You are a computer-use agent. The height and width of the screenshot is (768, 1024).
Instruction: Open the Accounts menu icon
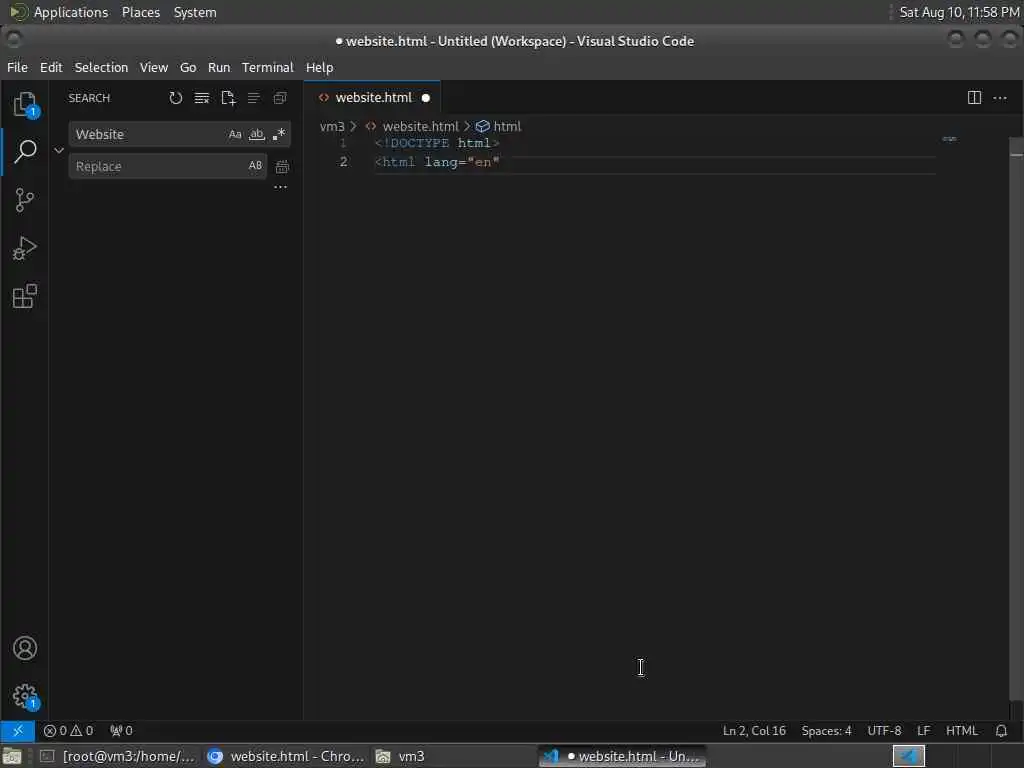(25, 648)
